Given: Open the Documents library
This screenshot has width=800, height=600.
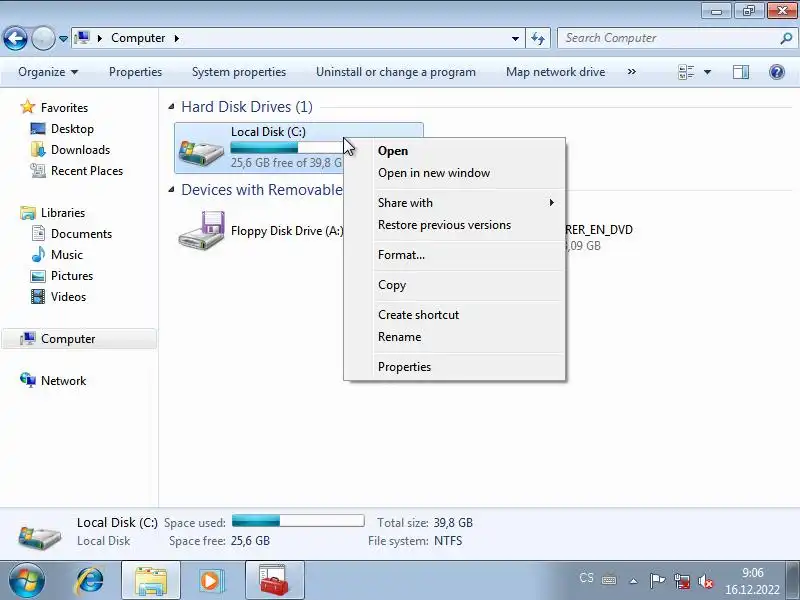Looking at the screenshot, I should click(x=81, y=234).
